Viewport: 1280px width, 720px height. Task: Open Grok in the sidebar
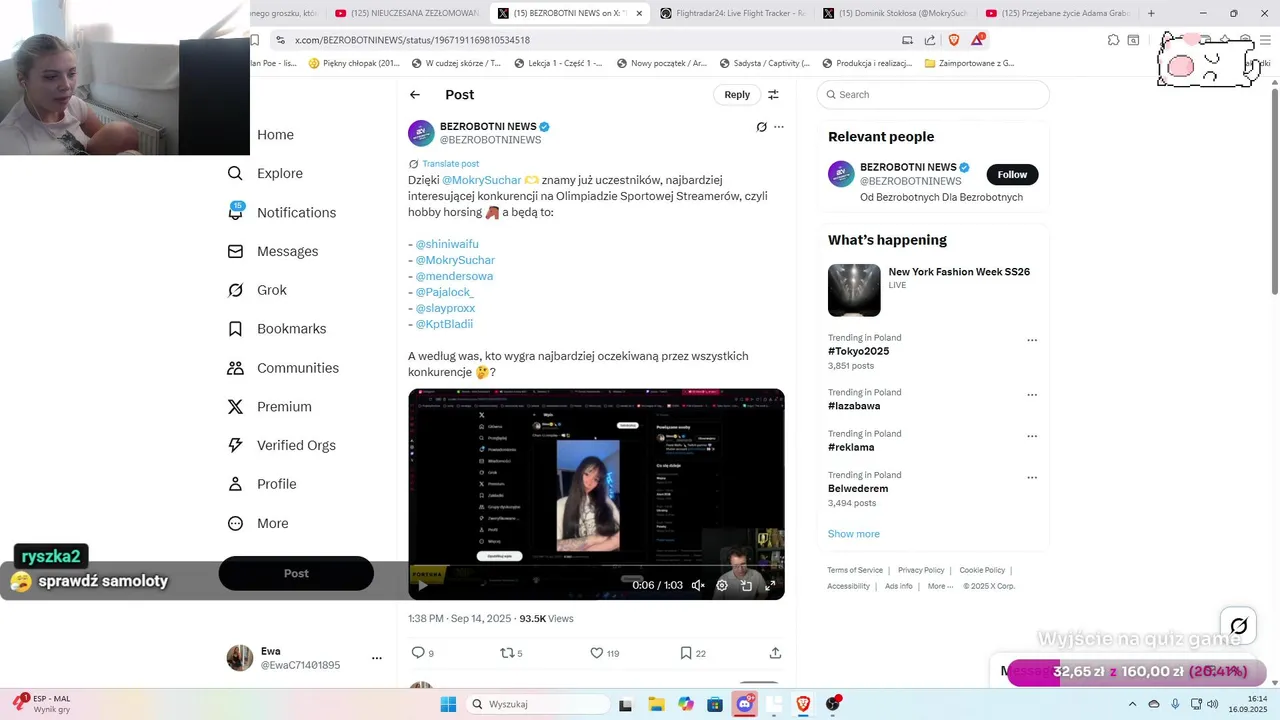pyautogui.click(x=257, y=290)
